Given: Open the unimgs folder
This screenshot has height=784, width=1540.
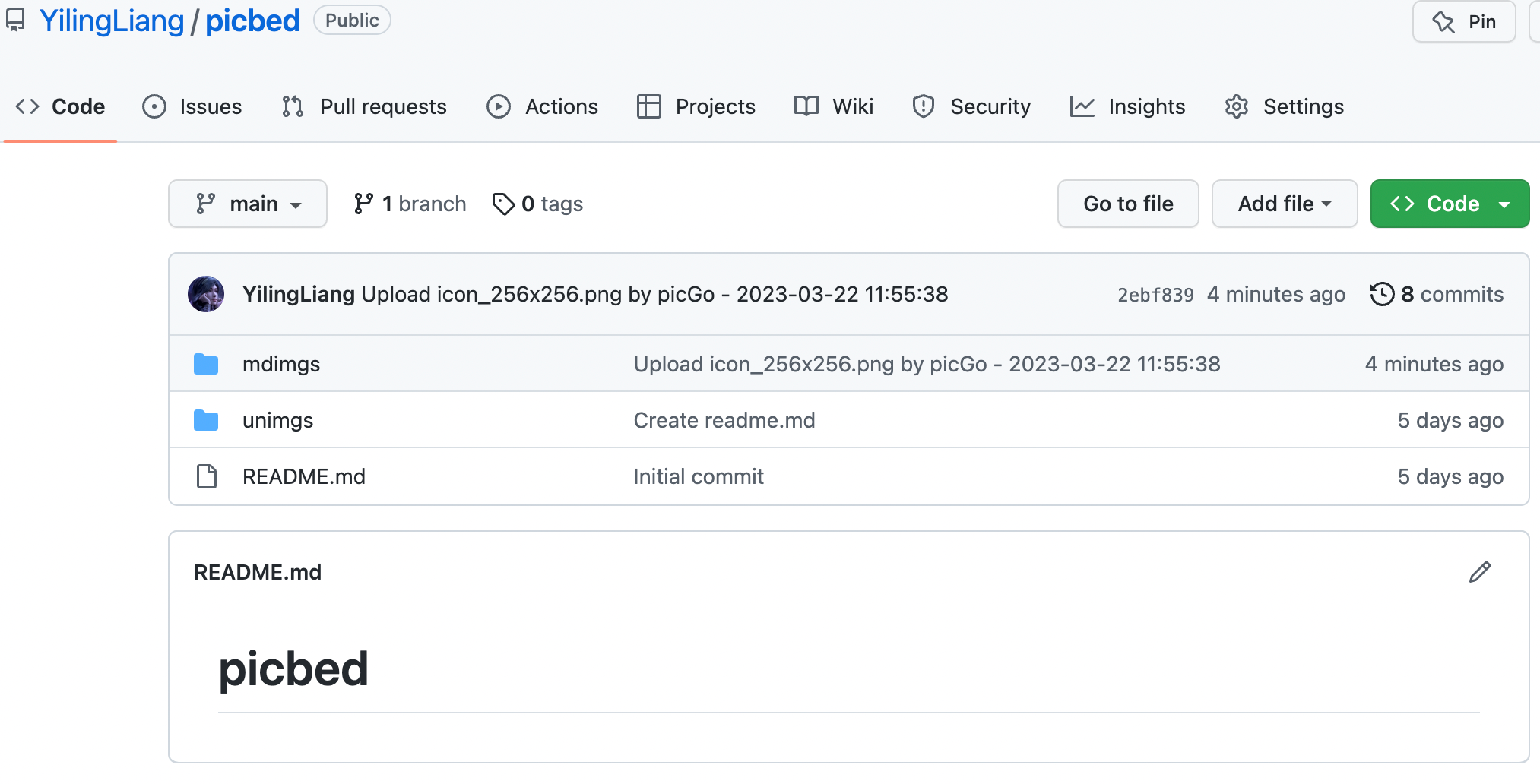Looking at the screenshot, I should coord(277,420).
